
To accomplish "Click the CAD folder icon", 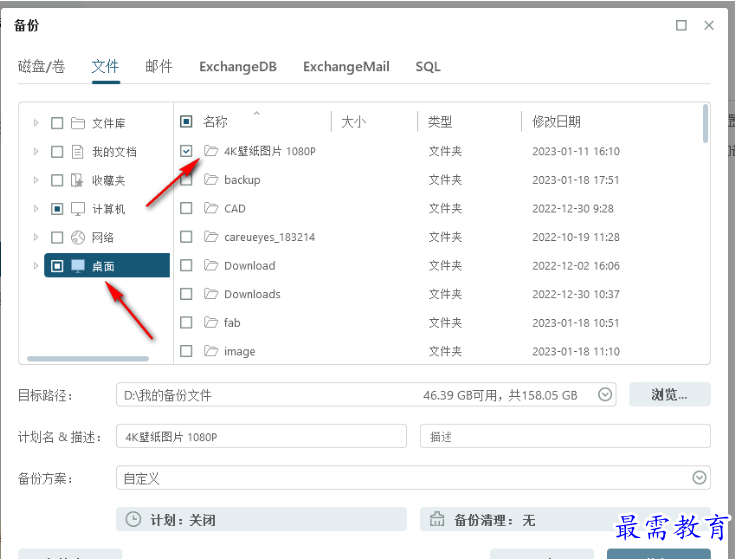I will [211, 208].
